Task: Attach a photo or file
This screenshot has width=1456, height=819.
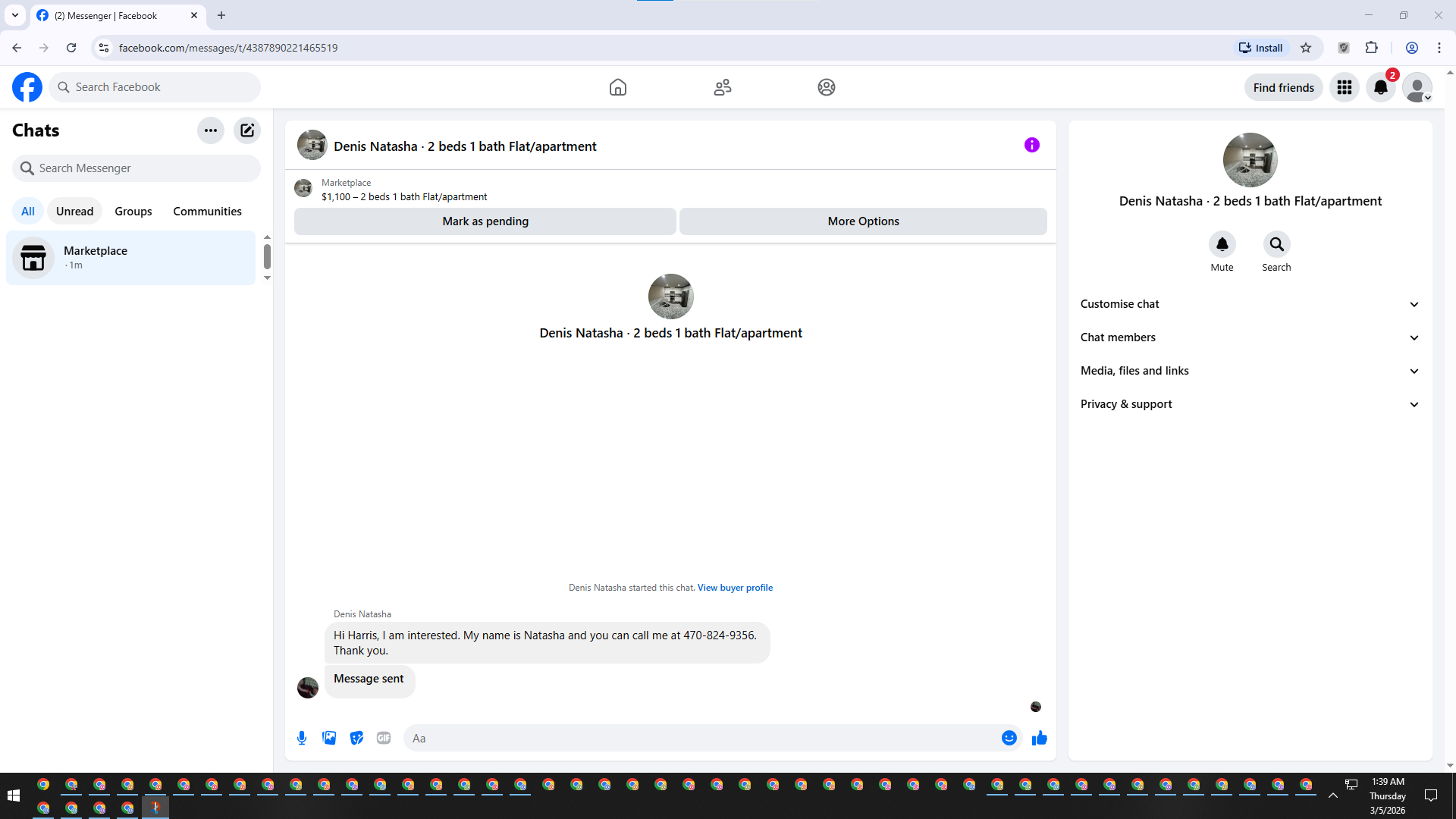Action: (329, 738)
